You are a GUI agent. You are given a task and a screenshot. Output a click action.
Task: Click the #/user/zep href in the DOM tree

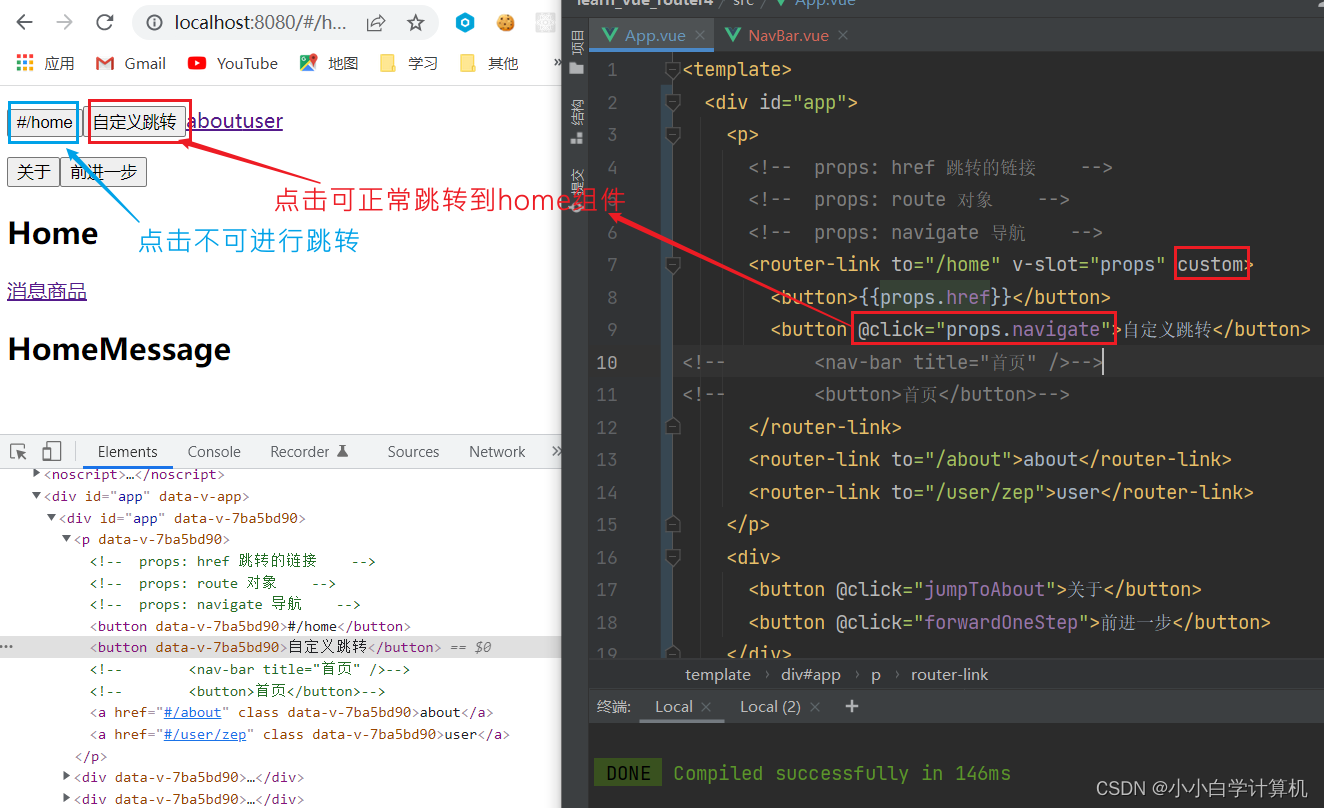pos(205,734)
